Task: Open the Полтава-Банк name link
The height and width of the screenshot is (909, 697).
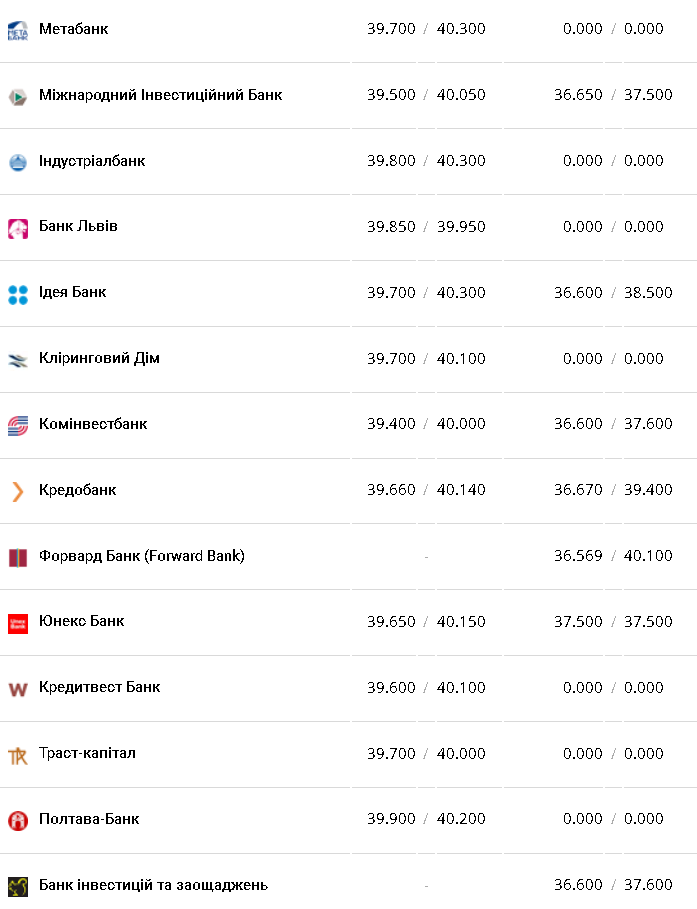Action: point(89,819)
